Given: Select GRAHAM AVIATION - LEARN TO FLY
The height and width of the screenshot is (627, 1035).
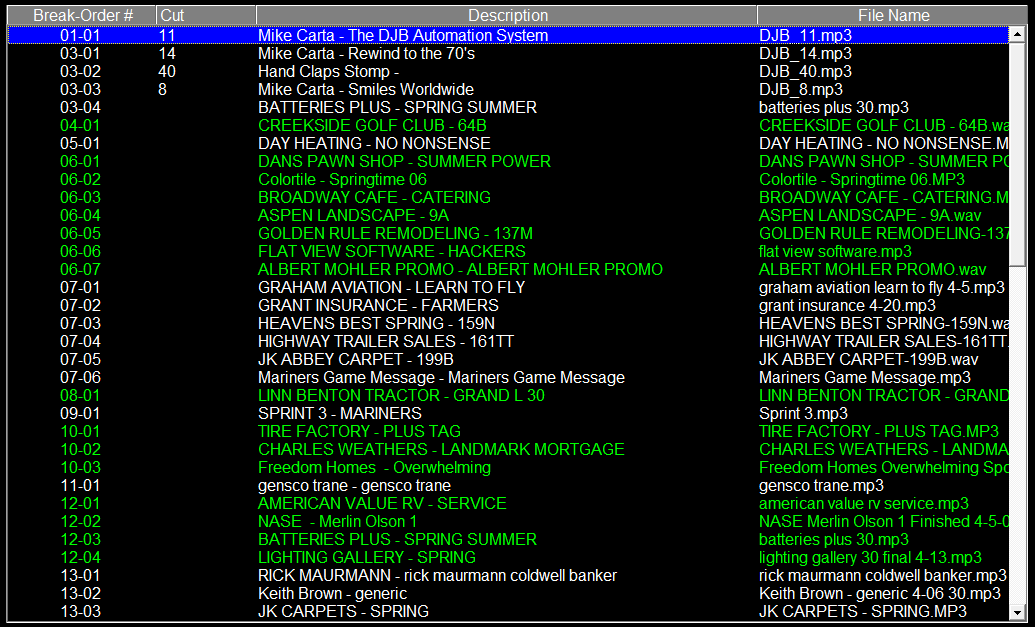Looking at the screenshot, I should pos(391,287).
